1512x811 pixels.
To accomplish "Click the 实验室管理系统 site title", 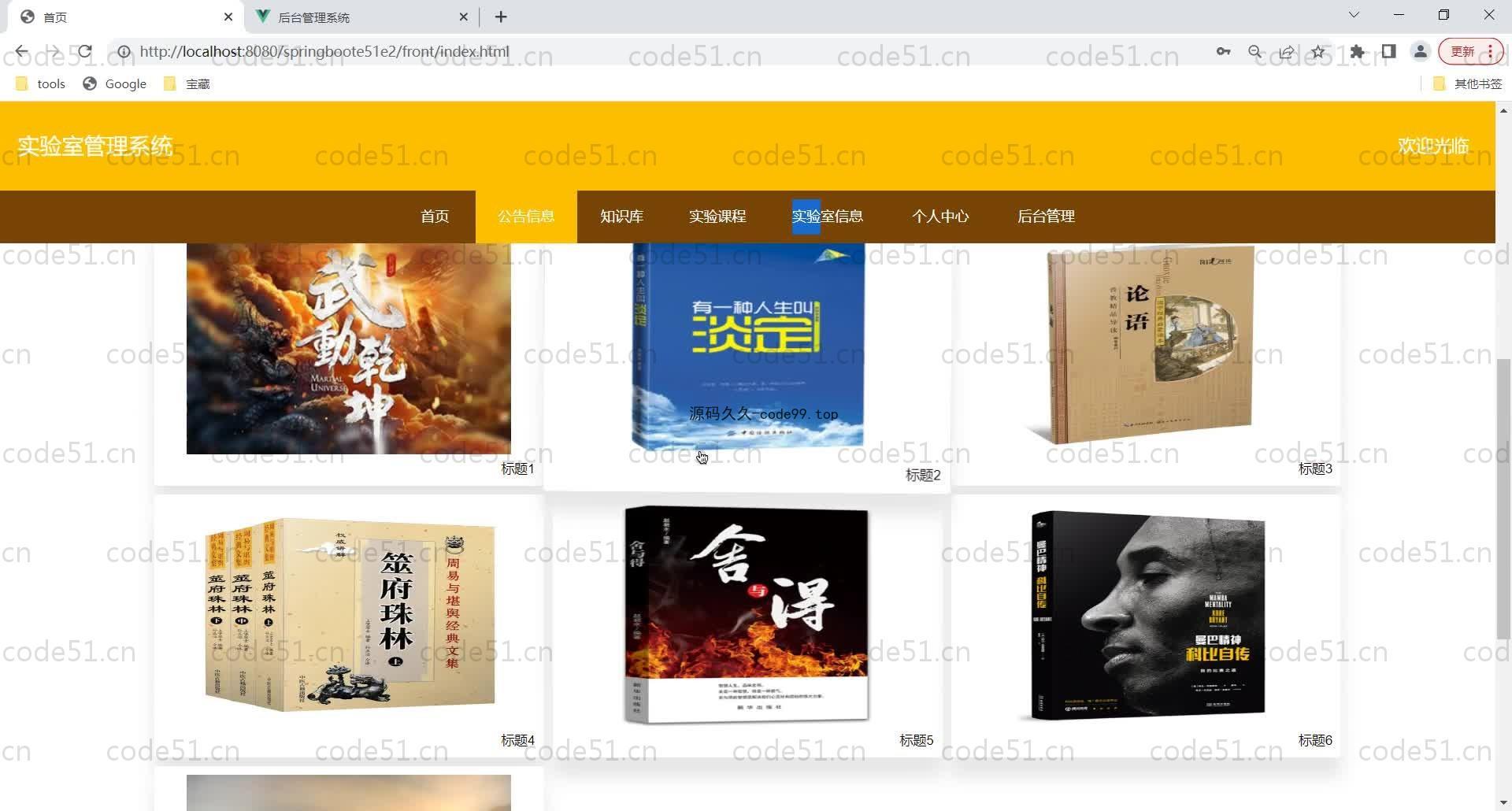I will (95, 146).
